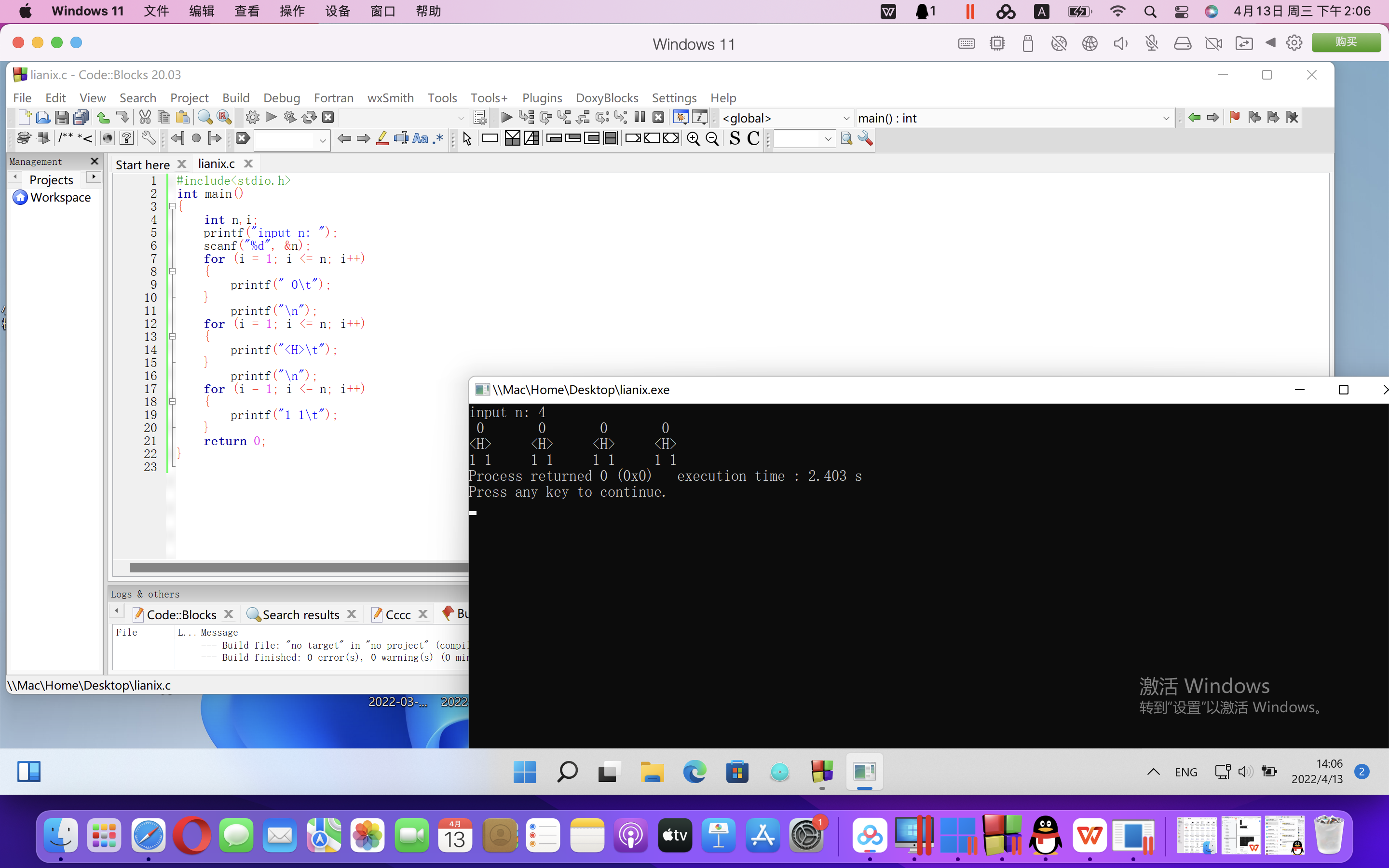Image resolution: width=1389 pixels, height=868 pixels.
Task: Start debugging with Debug/Continue arrow
Action: (x=506, y=118)
